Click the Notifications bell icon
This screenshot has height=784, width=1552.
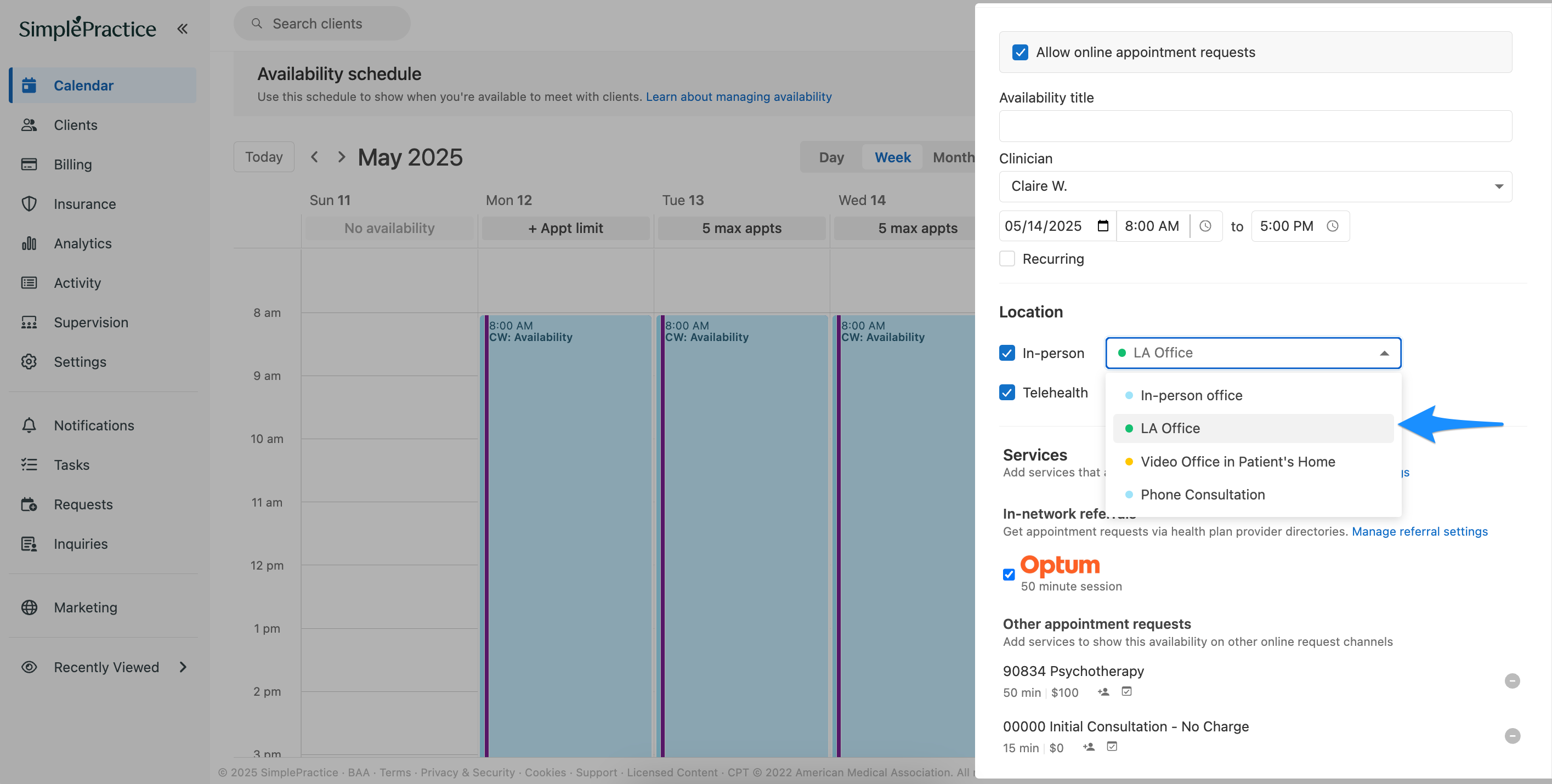pos(29,425)
